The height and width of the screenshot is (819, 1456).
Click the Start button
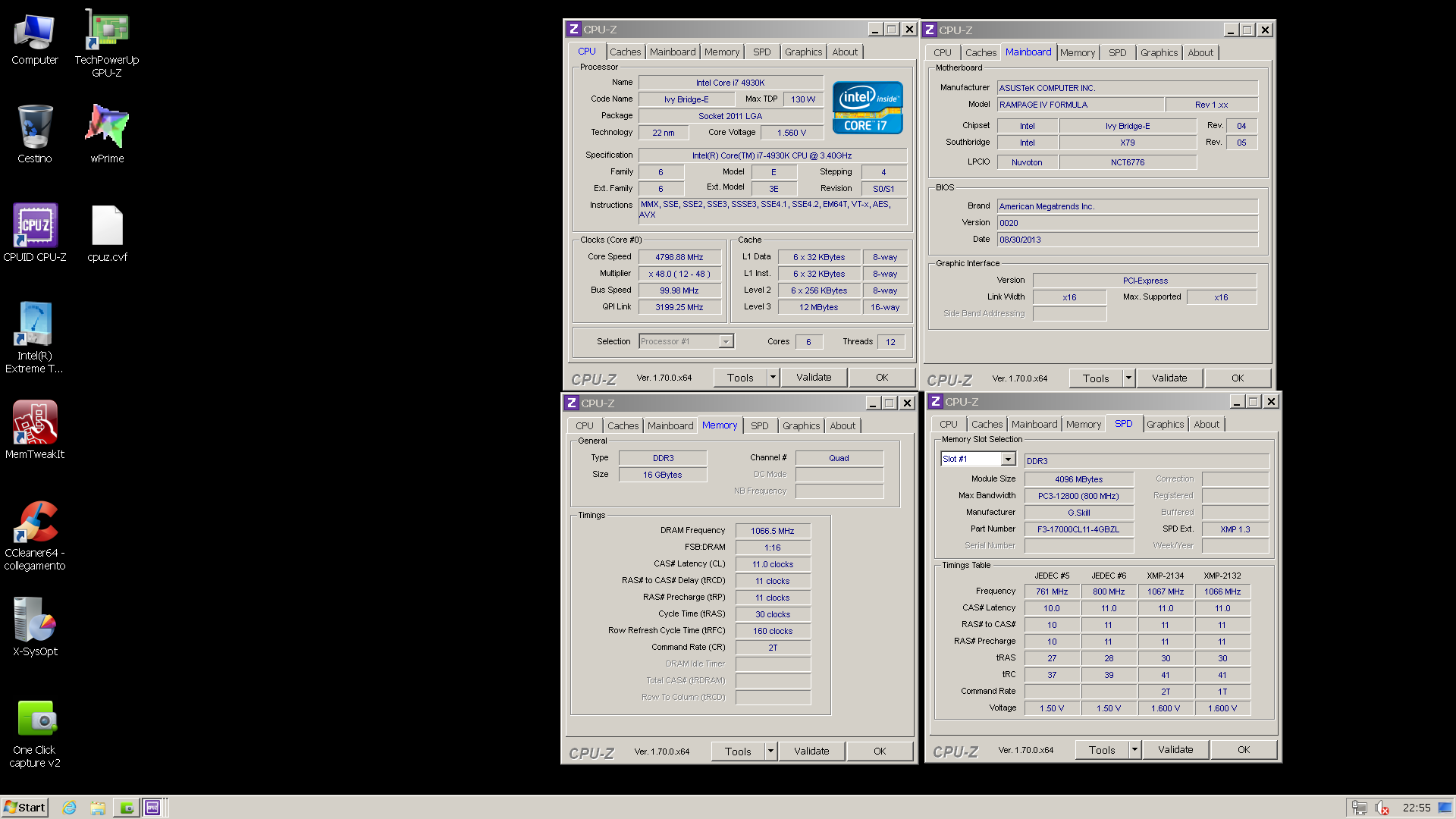(x=25, y=808)
